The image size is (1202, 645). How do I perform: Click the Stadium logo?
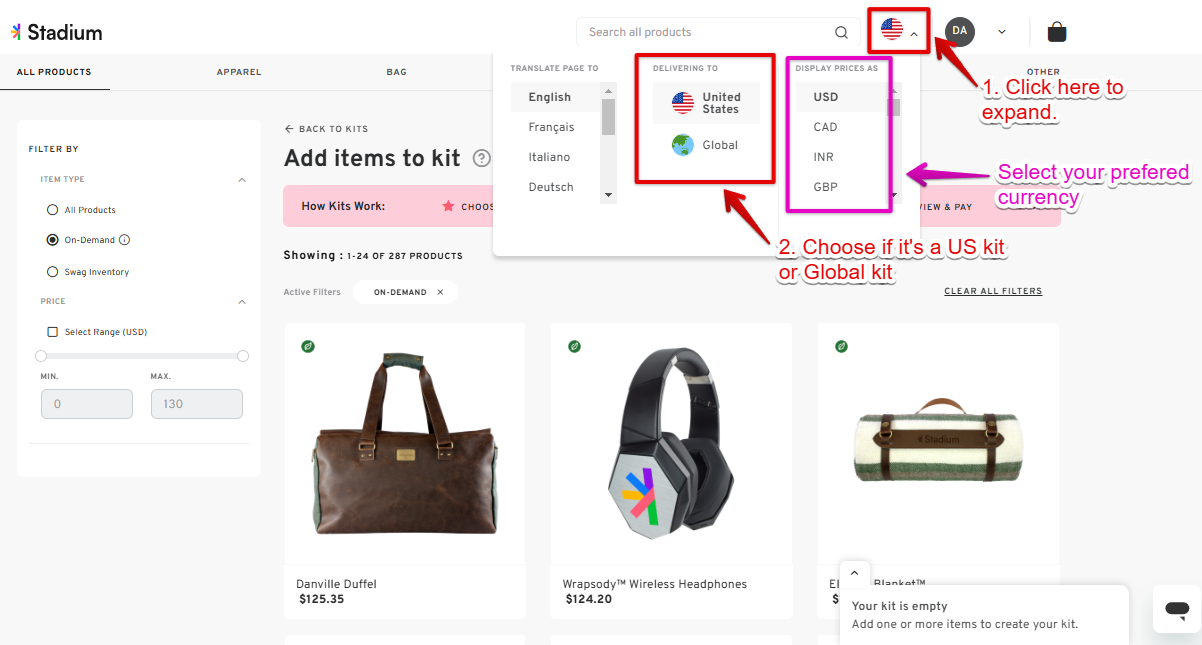click(57, 32)
